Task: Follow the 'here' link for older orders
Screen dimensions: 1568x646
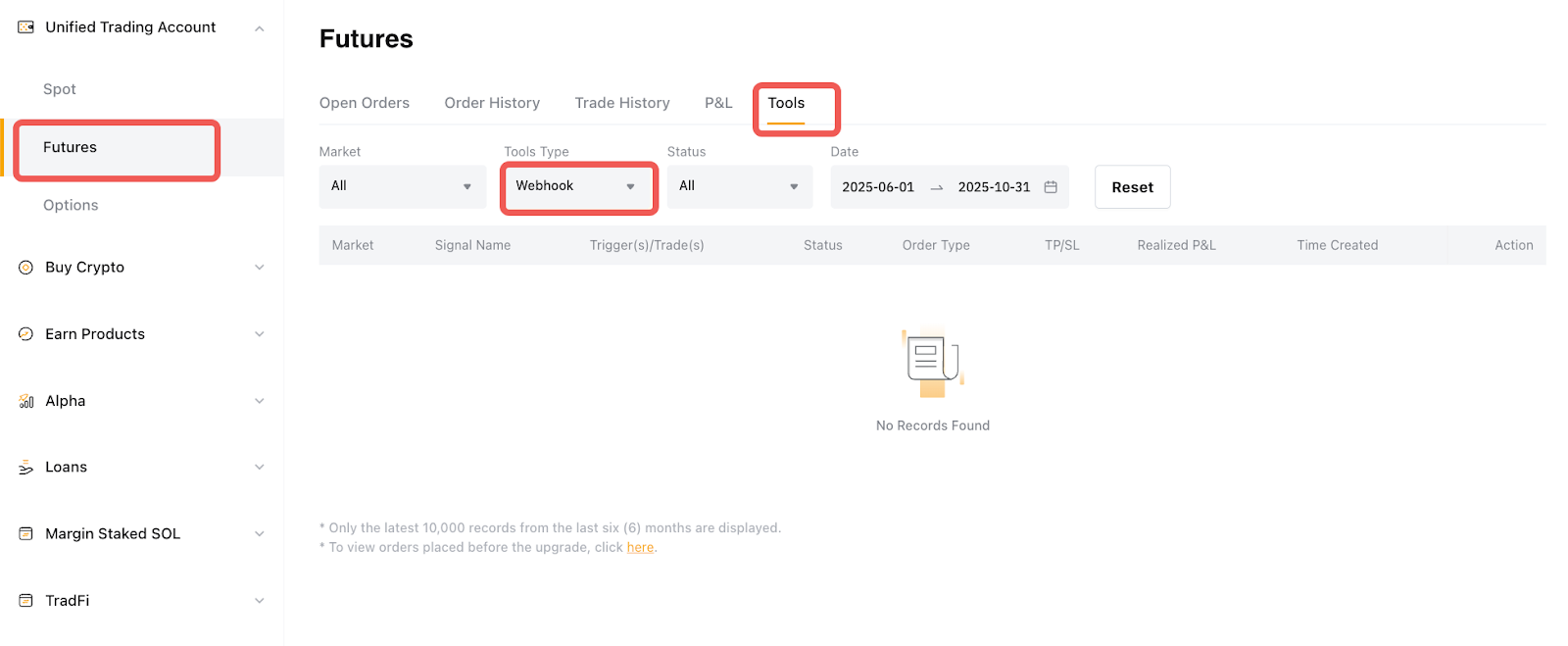Action: (640, 548)
